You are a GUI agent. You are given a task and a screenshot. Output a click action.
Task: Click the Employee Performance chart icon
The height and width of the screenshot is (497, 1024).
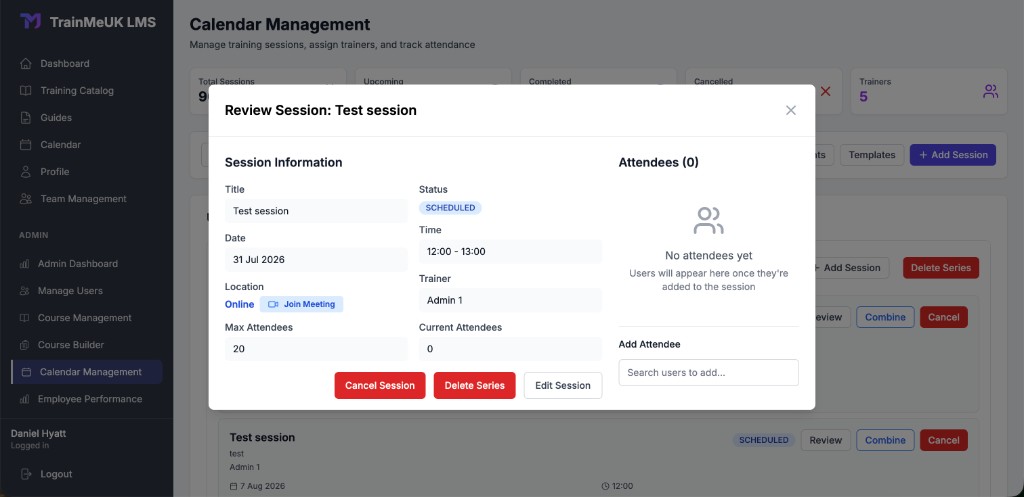[24, 399]
